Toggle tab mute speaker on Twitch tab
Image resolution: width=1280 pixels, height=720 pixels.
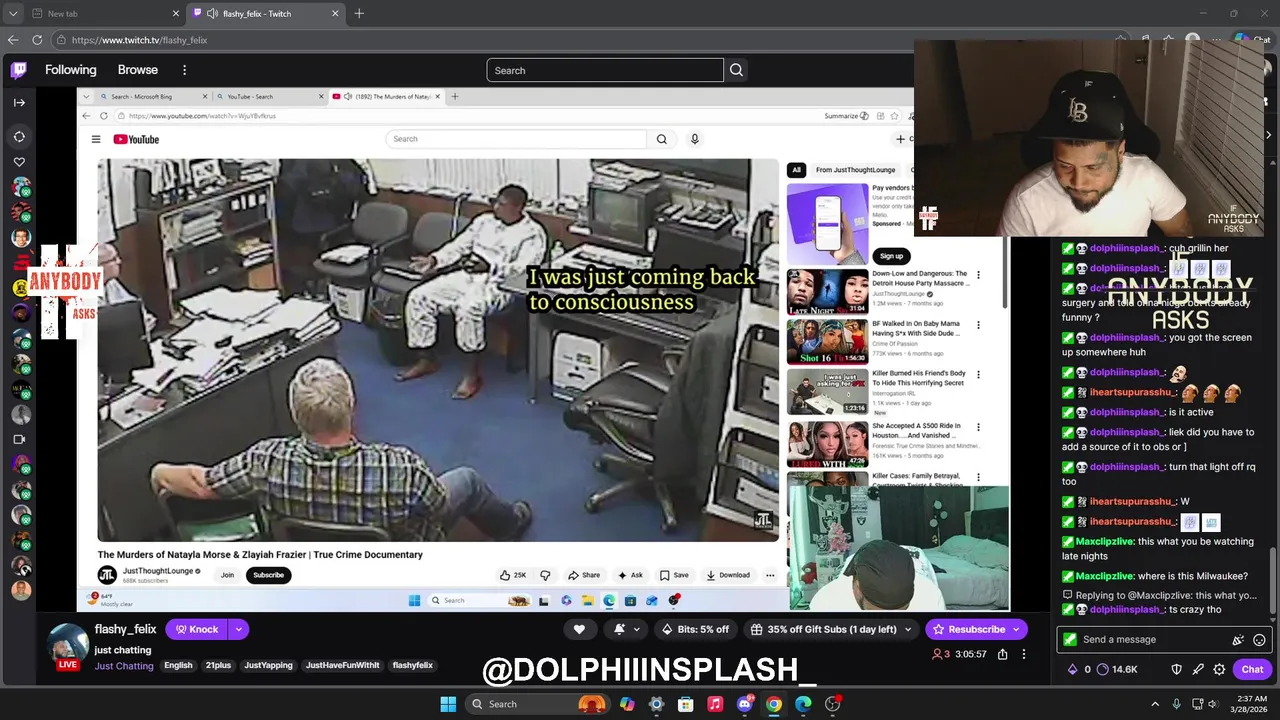tap(212, 14)
